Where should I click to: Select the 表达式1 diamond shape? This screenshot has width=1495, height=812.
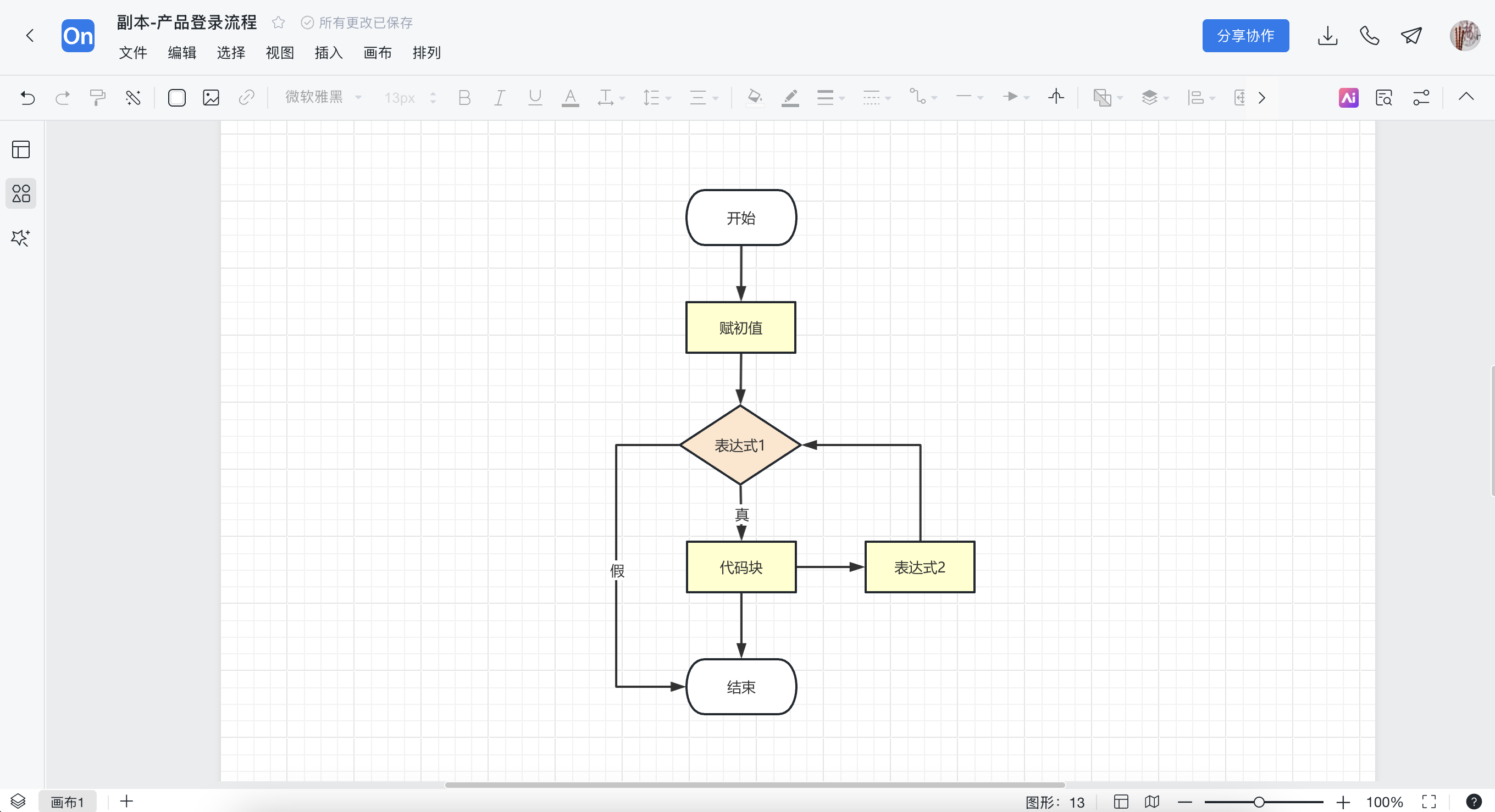pyautogui.click(x=740, y=445)
